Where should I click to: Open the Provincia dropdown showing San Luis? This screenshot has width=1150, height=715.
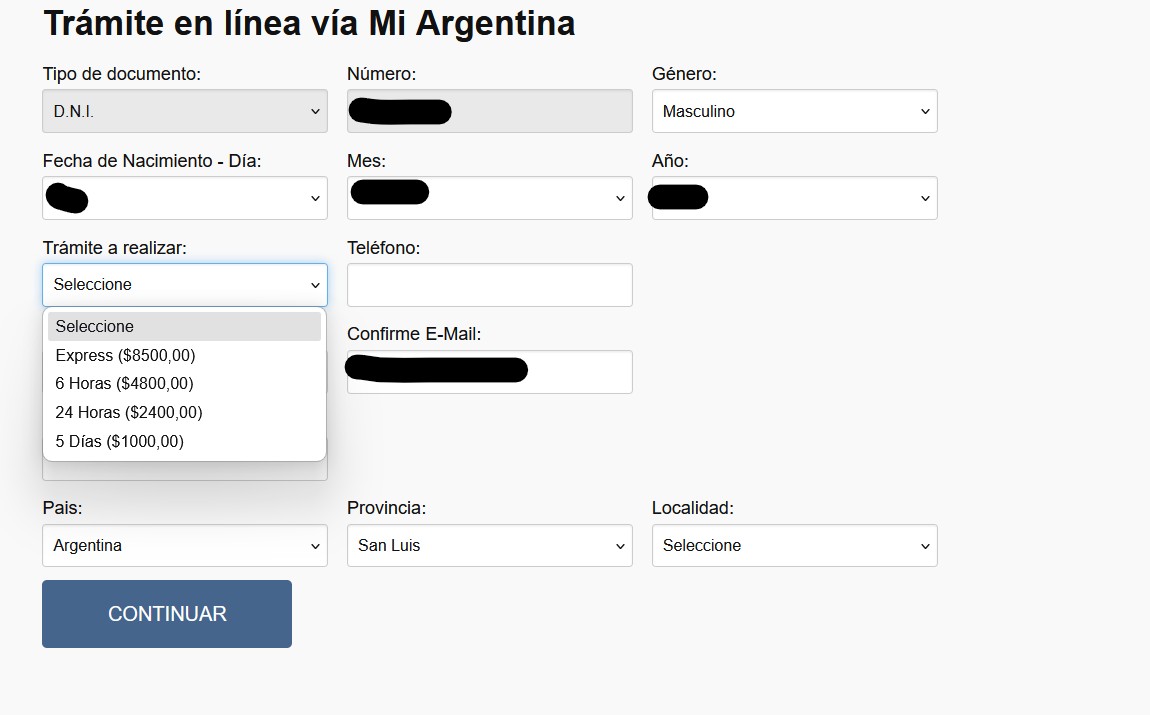490,546
